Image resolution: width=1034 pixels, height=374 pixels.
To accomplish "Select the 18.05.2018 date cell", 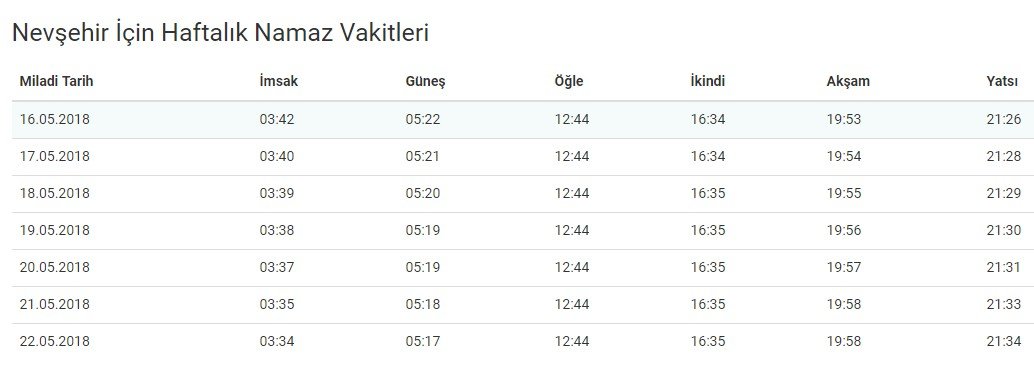I will [55, 193].
